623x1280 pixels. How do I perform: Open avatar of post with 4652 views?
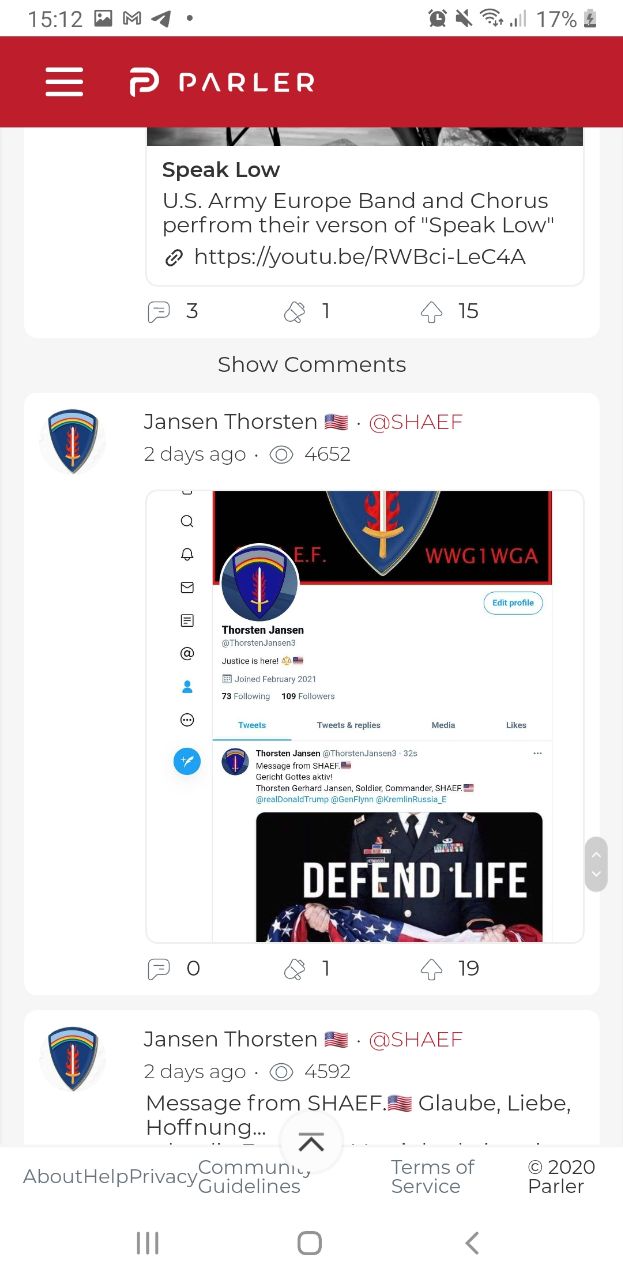pos(73,440)
